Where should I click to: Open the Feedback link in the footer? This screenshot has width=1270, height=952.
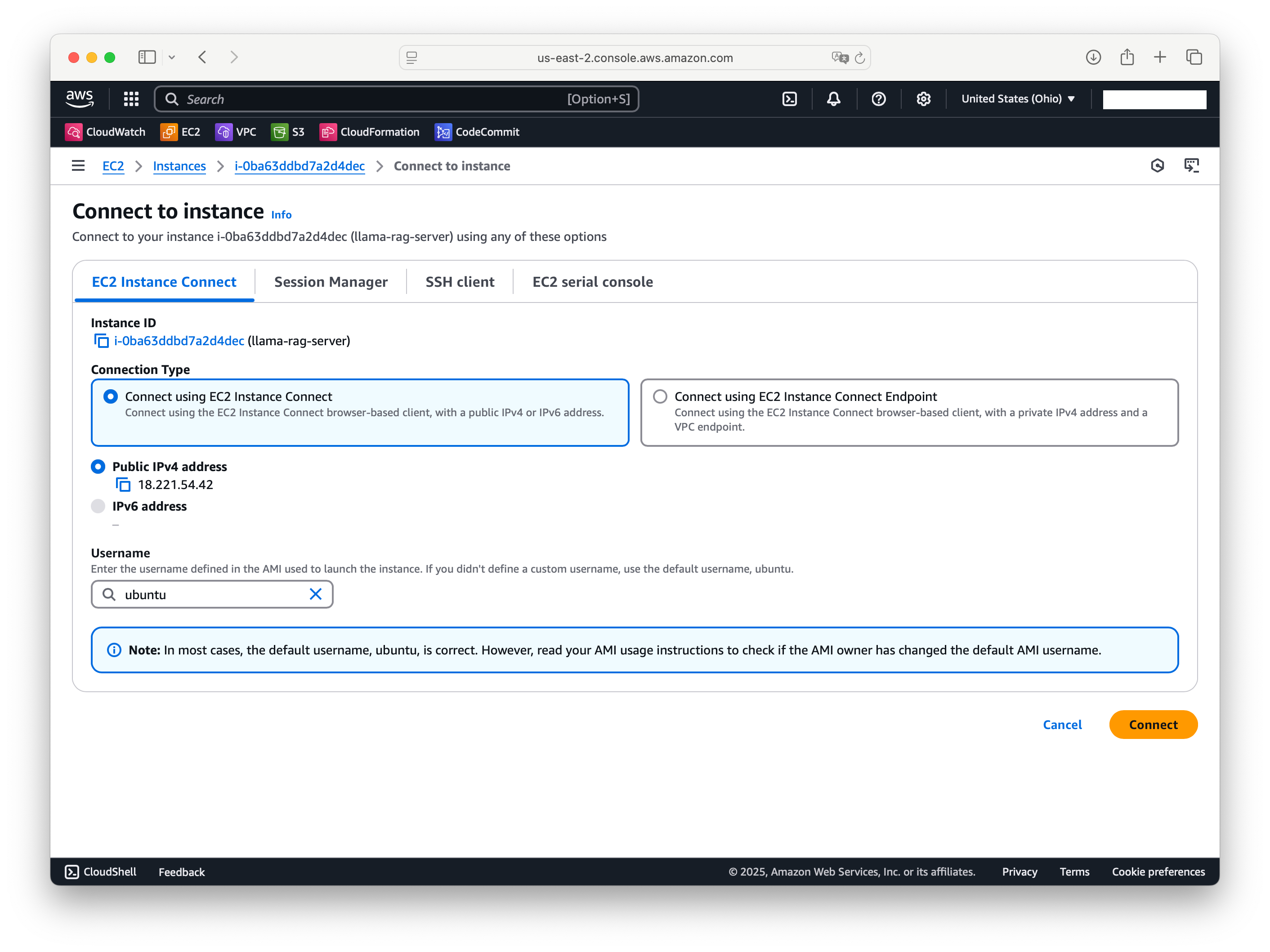(x=181, y=872)
